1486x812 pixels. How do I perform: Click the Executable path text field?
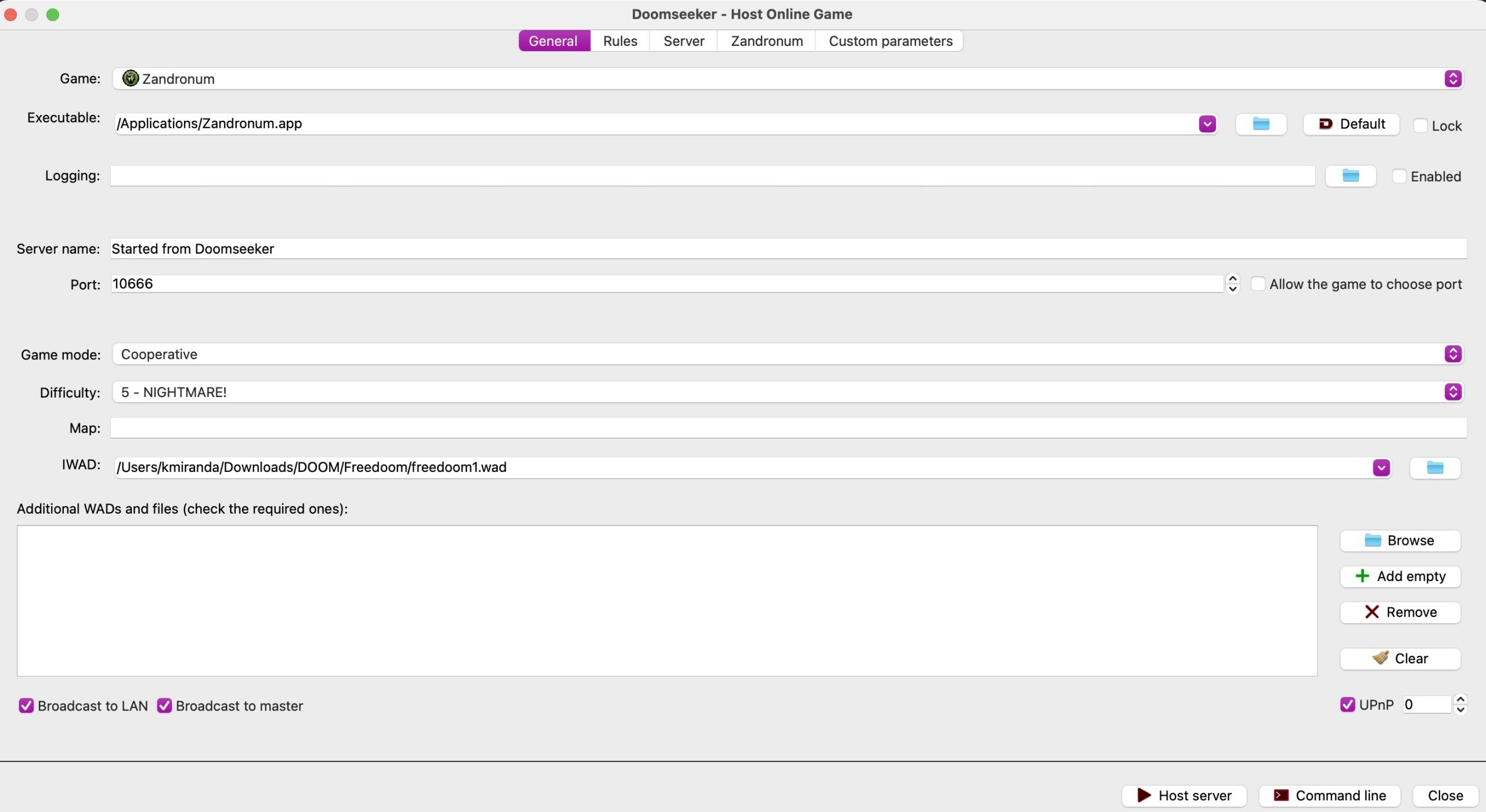tap(656, 124)
